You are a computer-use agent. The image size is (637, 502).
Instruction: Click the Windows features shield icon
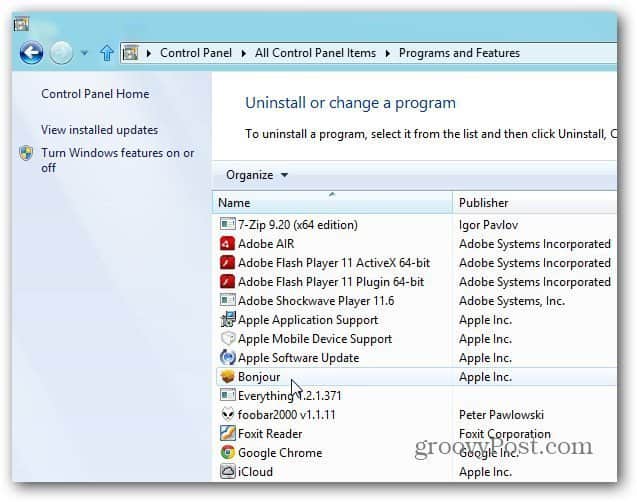26,153
